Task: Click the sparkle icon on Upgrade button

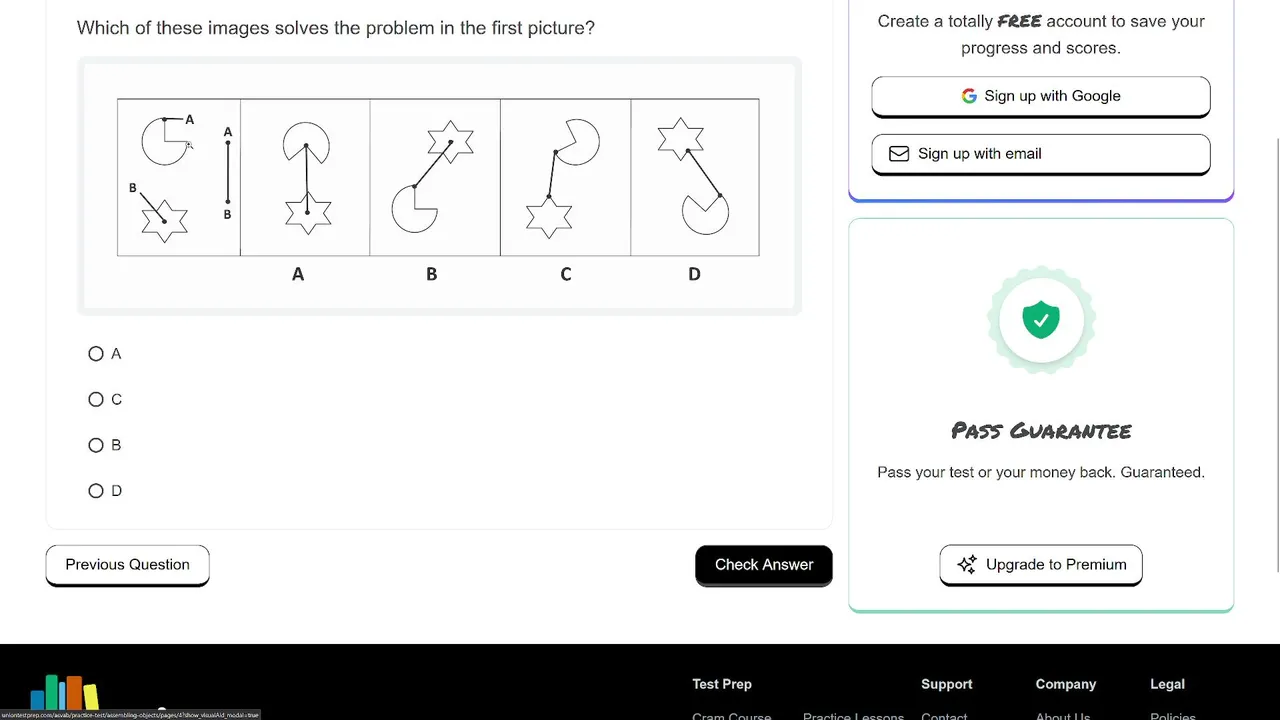Action: click(x=967, y=565)
